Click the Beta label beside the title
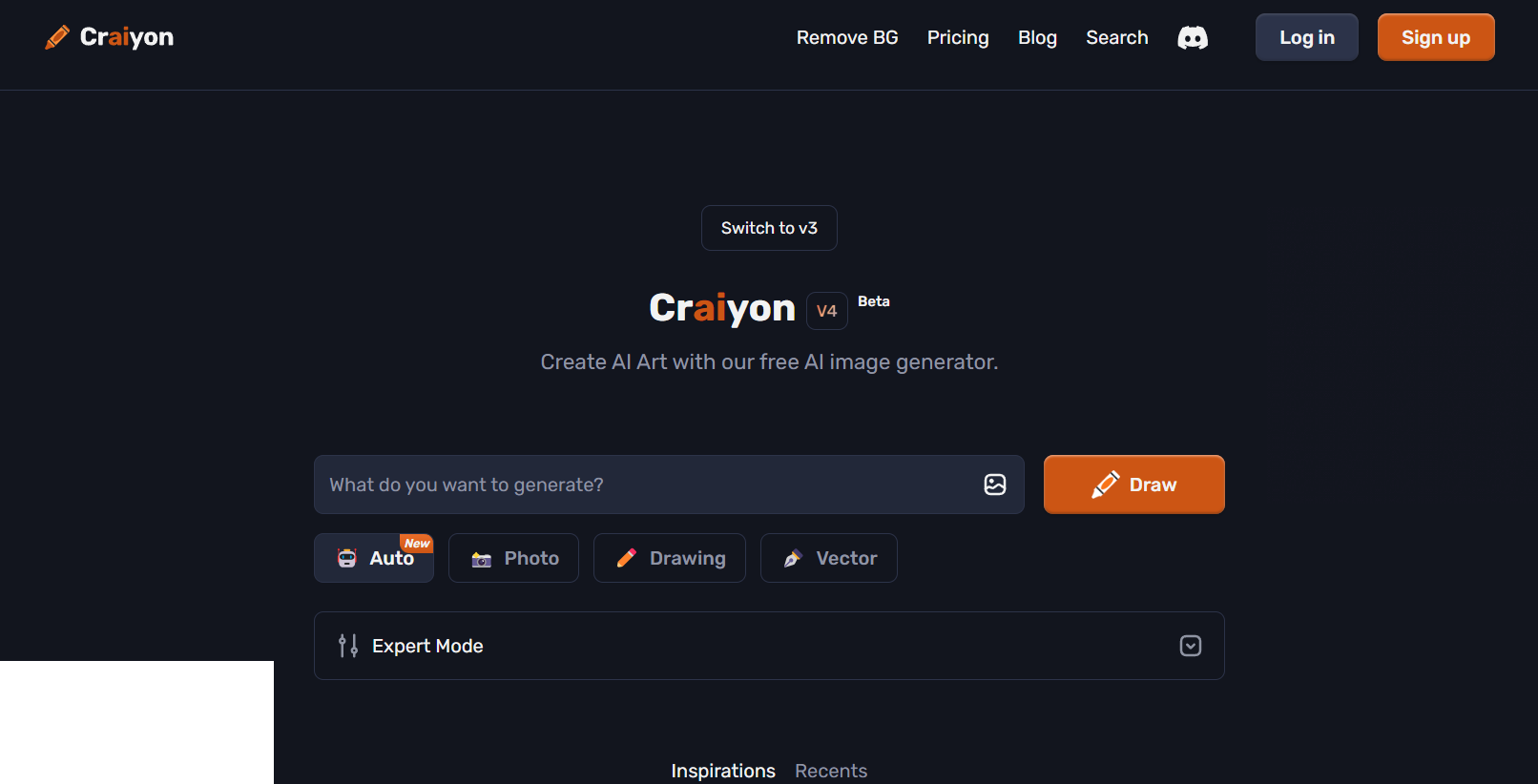1538x784 pixels. 873,301
